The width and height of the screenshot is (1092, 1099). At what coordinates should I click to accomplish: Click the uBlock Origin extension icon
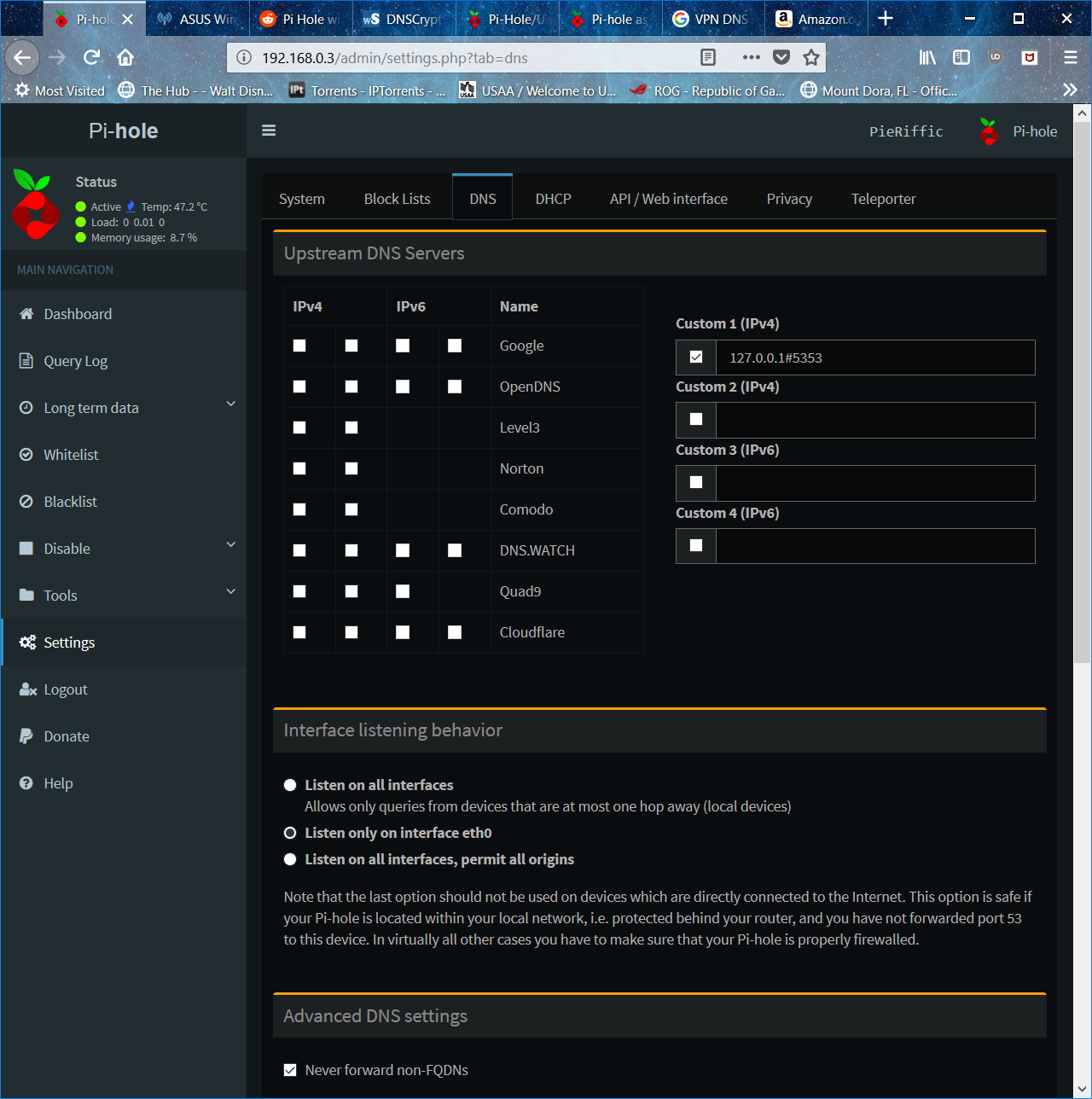[x=996, y=57]
